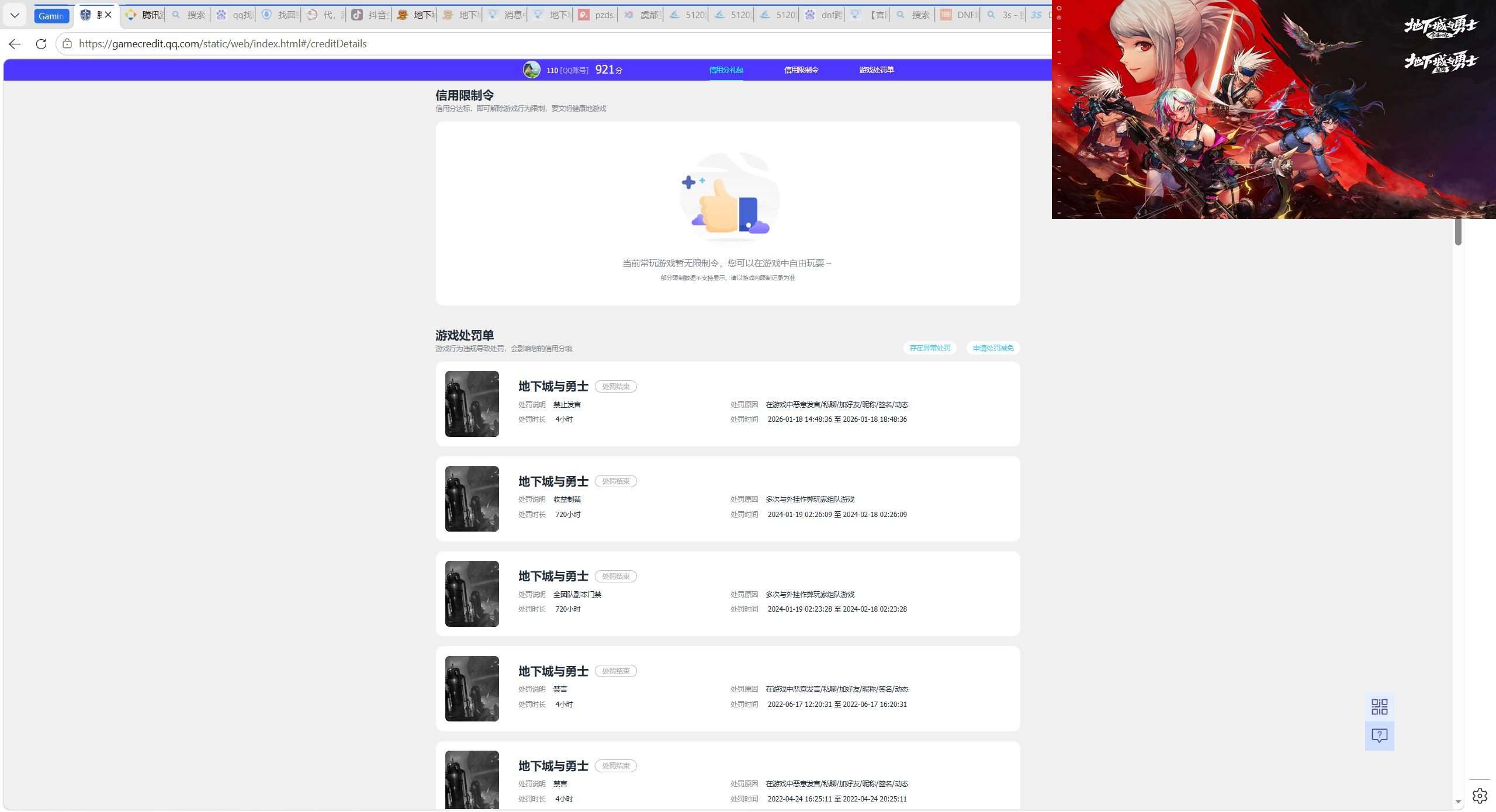1496x812 pixels.
Task: Switch to the 消息 browser tab
Action: 506,15
